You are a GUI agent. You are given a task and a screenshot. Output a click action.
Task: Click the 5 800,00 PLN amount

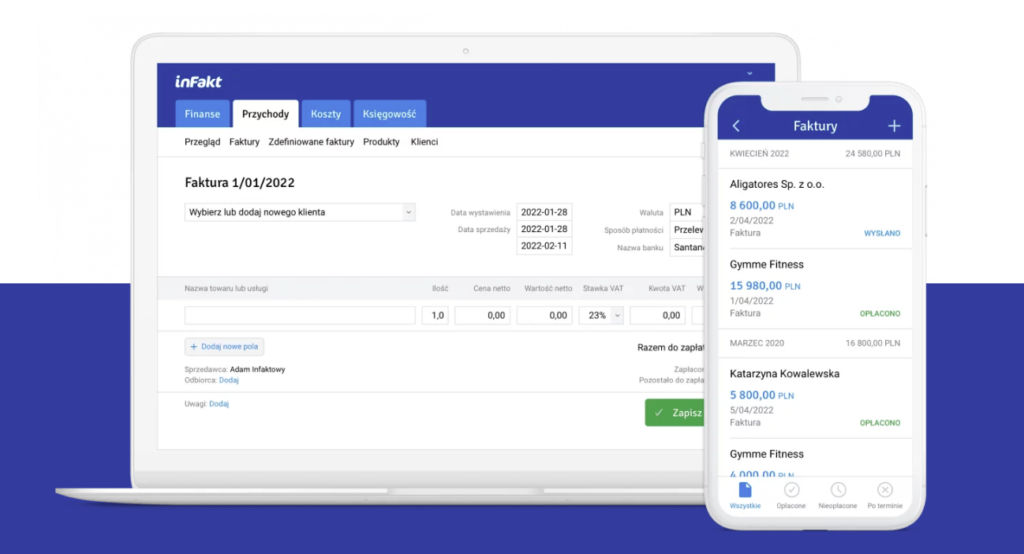pos(761,395)
